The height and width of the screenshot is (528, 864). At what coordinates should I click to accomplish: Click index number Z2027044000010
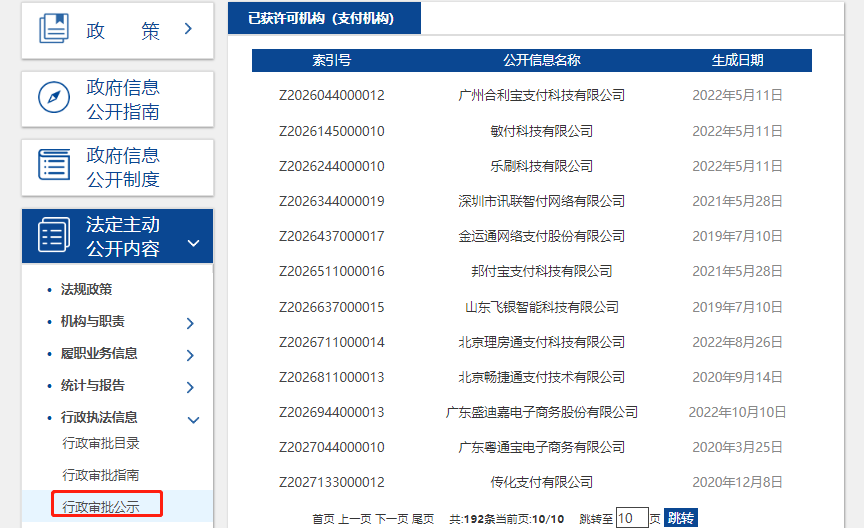coord(332,447)
